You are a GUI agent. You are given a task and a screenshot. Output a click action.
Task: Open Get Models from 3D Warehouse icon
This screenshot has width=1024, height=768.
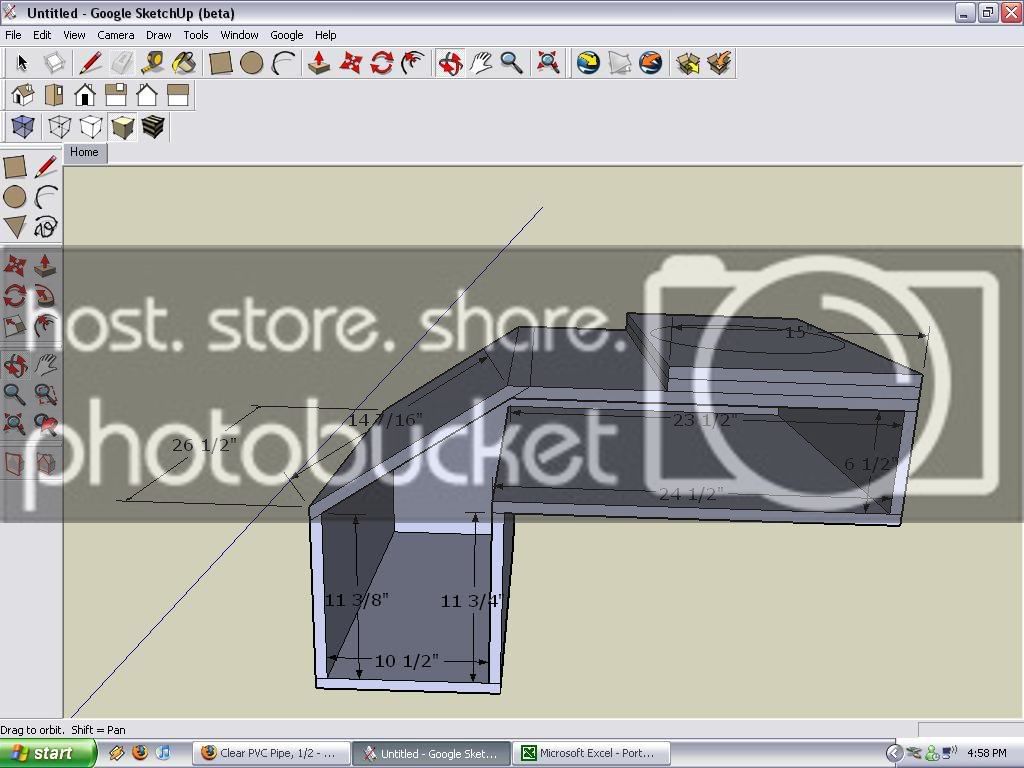688,63
